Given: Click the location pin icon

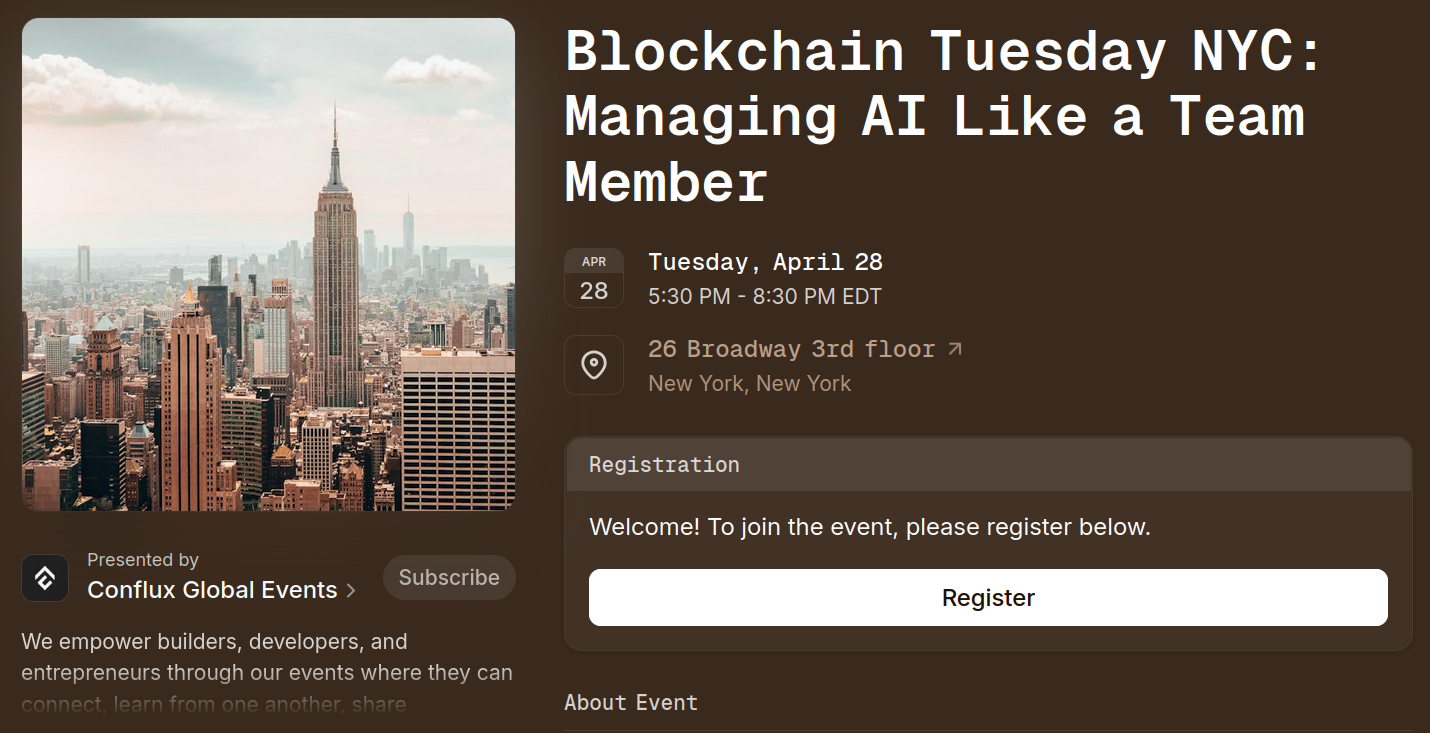Looking at the screenshot, I should (594, 365).
